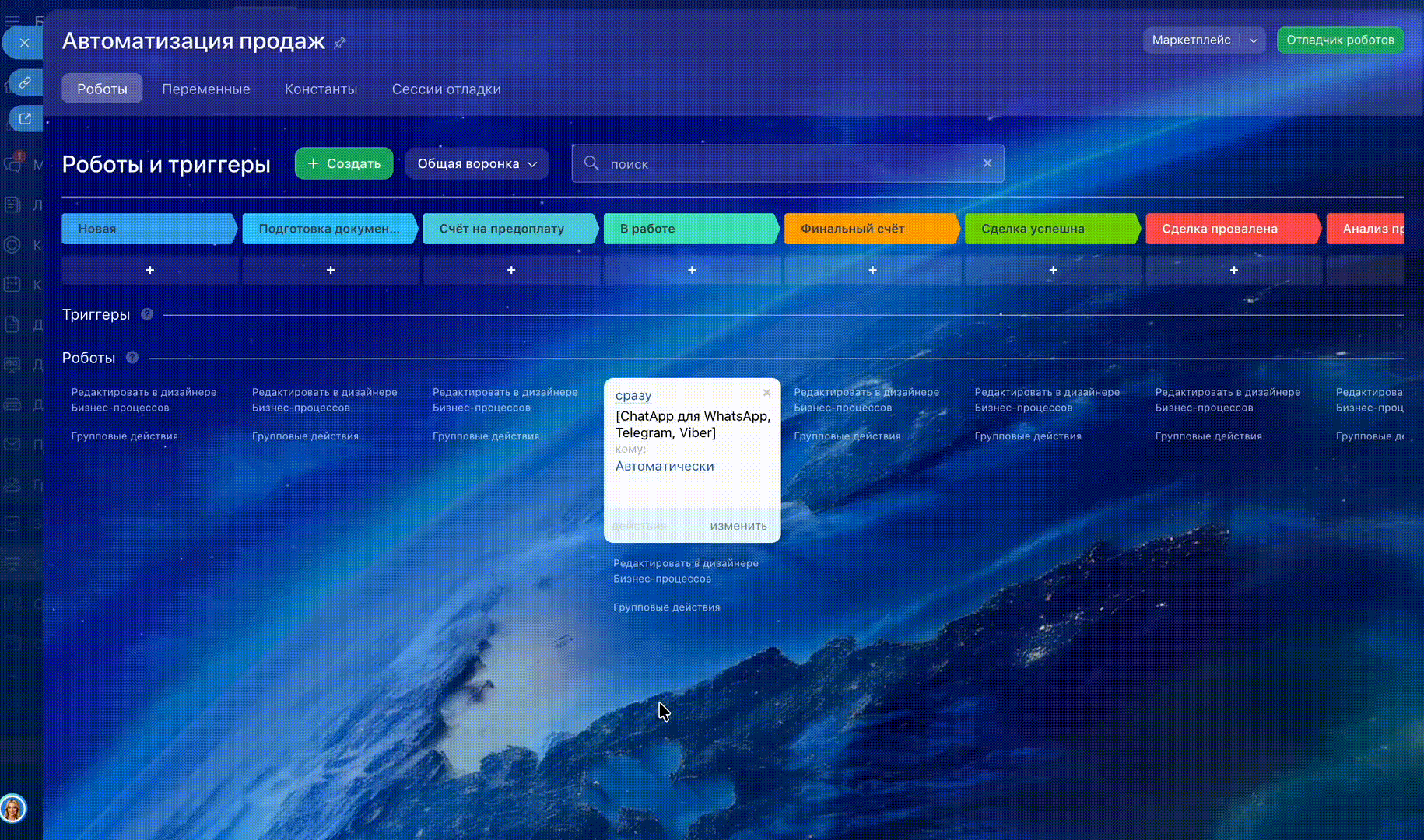Open in new window icon on left edge

(x=25, y=119)
